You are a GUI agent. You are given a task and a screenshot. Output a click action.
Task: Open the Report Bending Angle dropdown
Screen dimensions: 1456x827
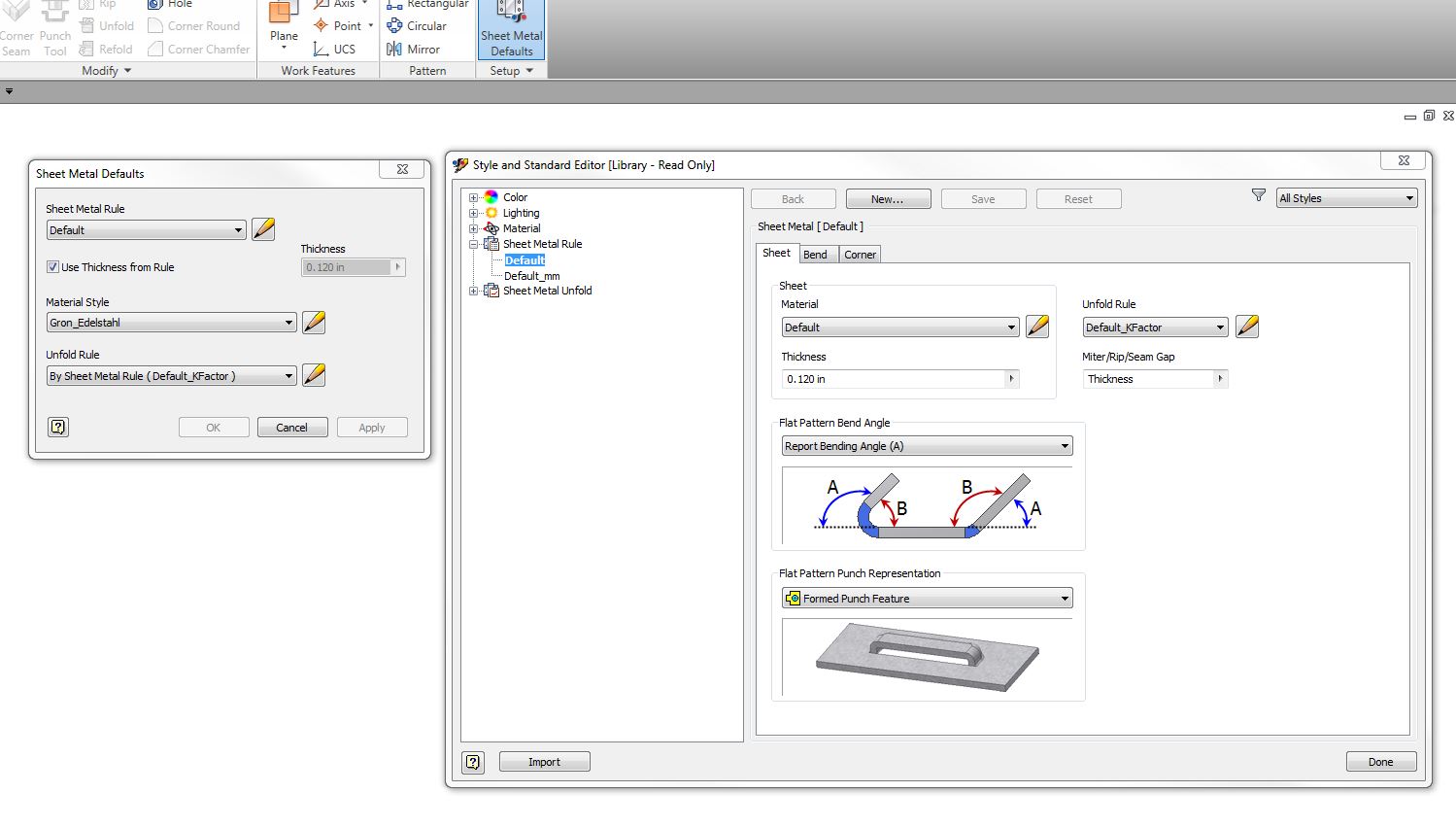(x=928, y=446)
